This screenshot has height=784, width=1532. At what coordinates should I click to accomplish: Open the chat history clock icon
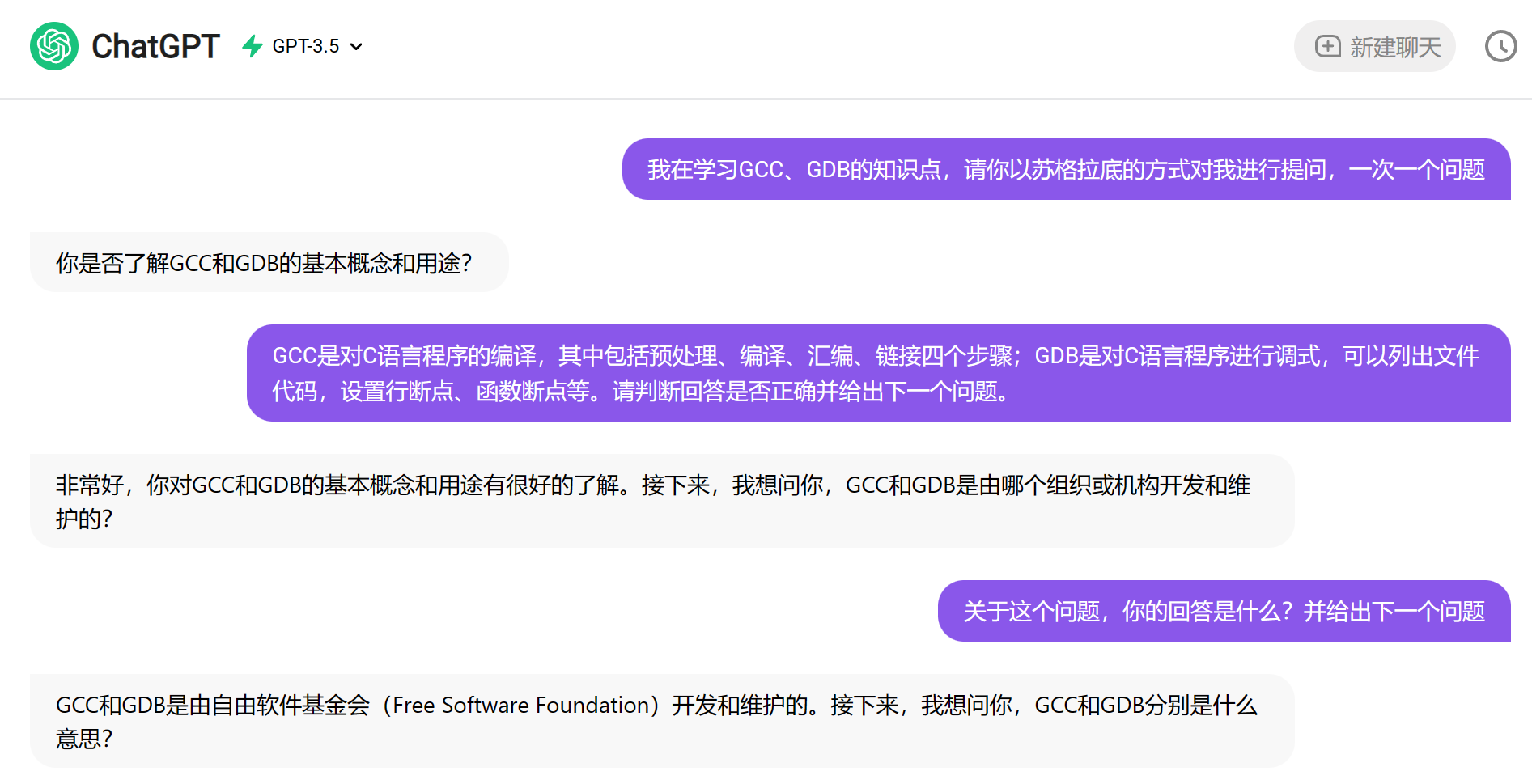pos(1500,46)
